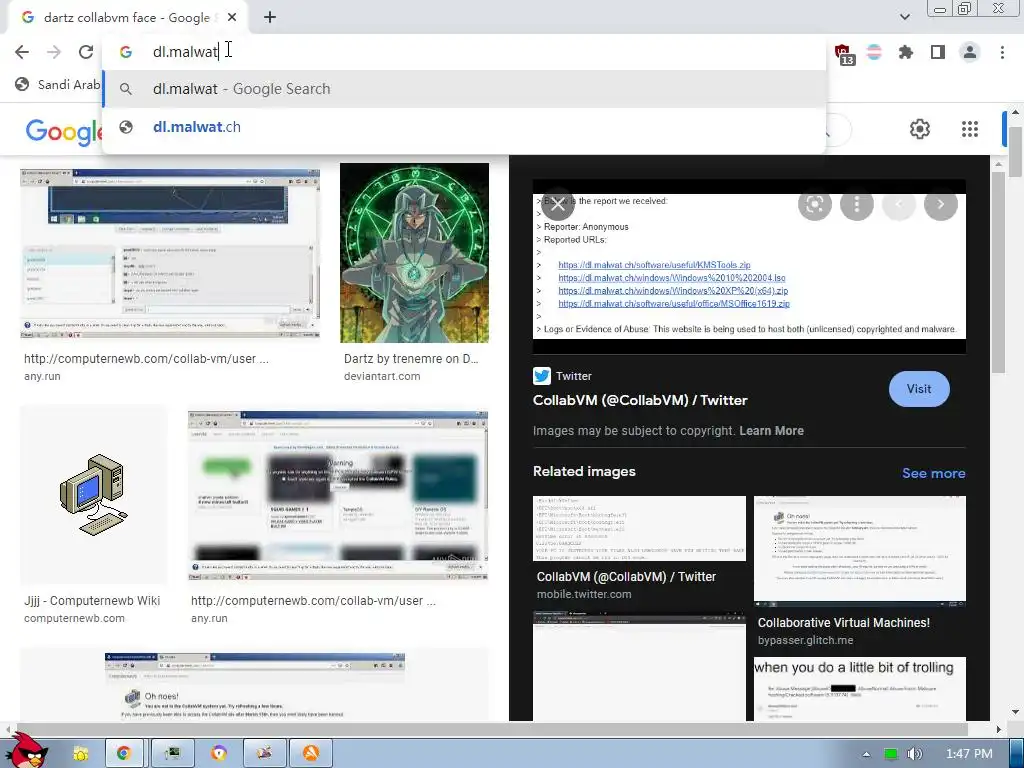Image resolution: width=1024 pixels, height=768 pixels.
Task: Click the forward navigation arrow
Action: pyautogui.click(x=54, y=52)
